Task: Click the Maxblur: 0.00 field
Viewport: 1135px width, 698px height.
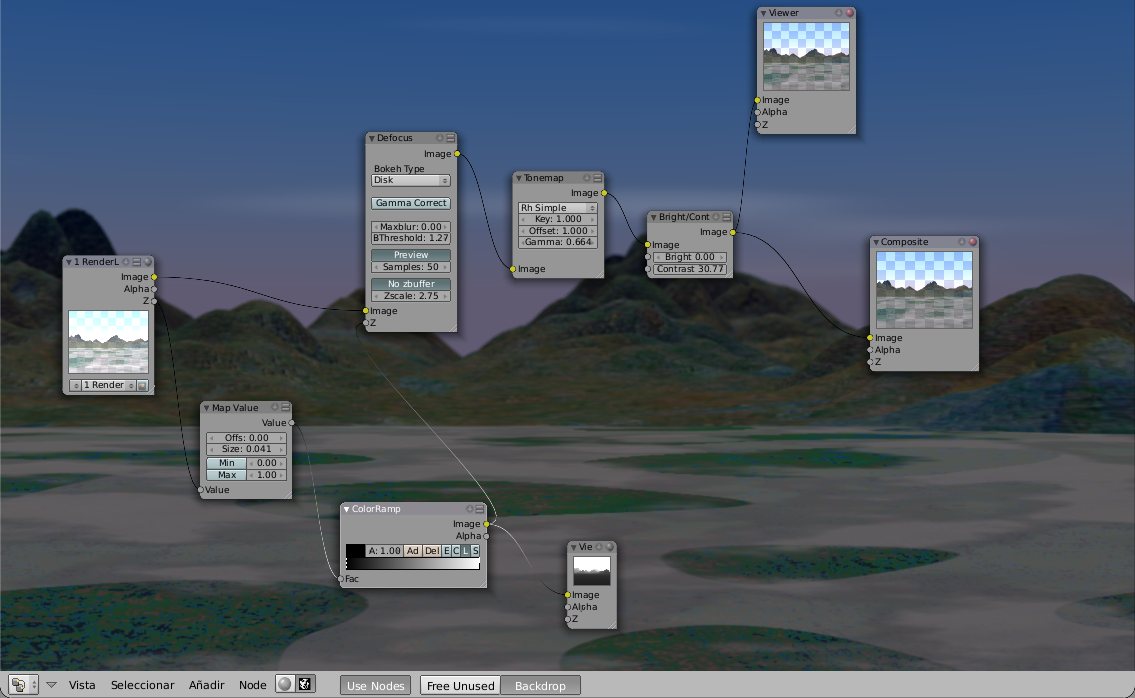Action: click(x=410, y=227)
